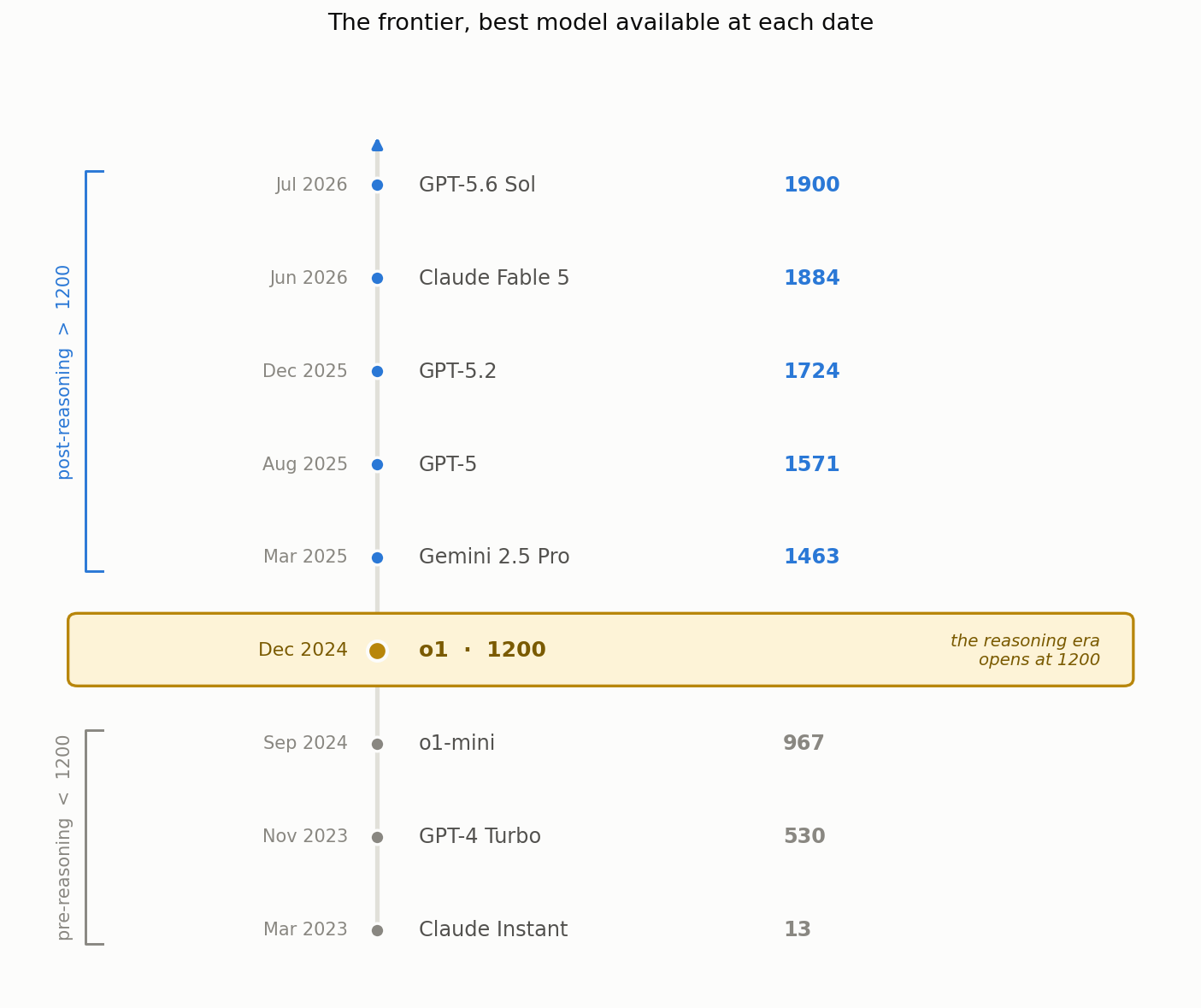The height and width of the screenshot is (1008, 1201).
Task: Select the 'Jun 2026' date label
Action: [309, 279]
